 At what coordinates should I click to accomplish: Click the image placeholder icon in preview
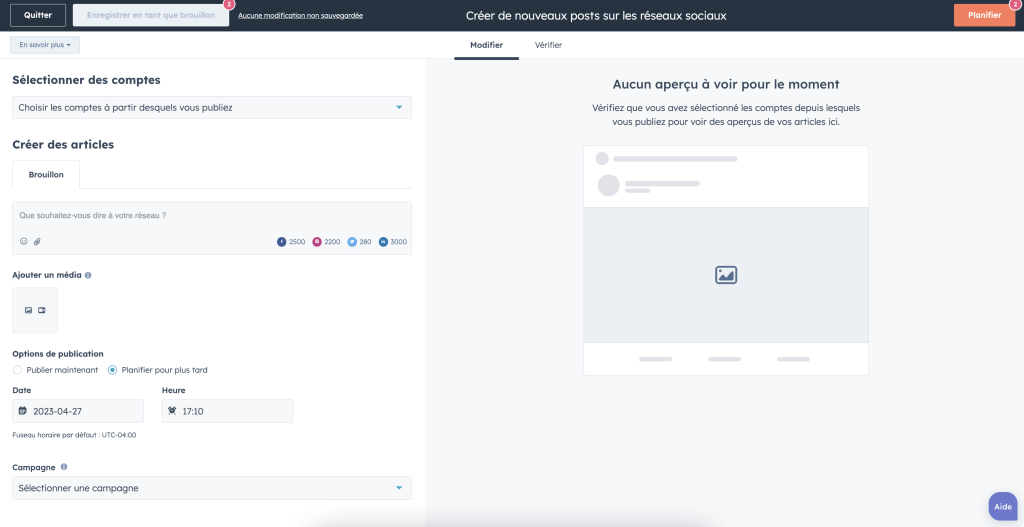coord(726,275)
